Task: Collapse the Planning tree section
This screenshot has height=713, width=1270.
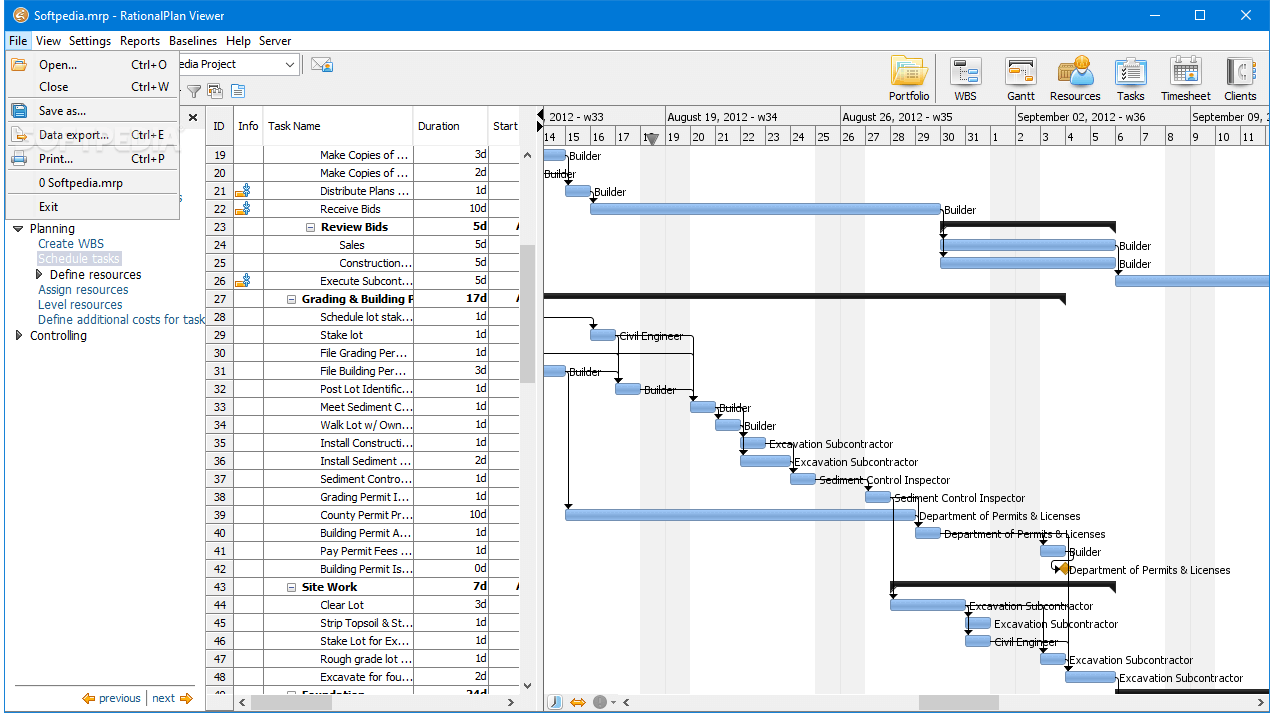Action: click(19, 229)
